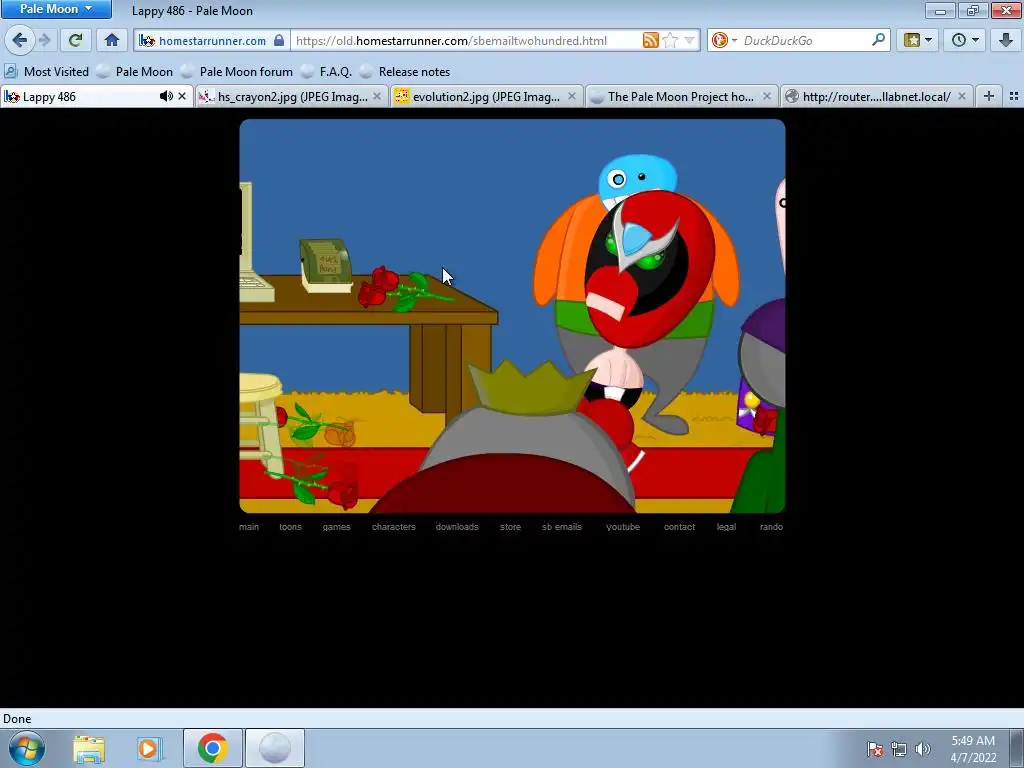
Task: Open the sb emails link
Action: pos(562,527)
